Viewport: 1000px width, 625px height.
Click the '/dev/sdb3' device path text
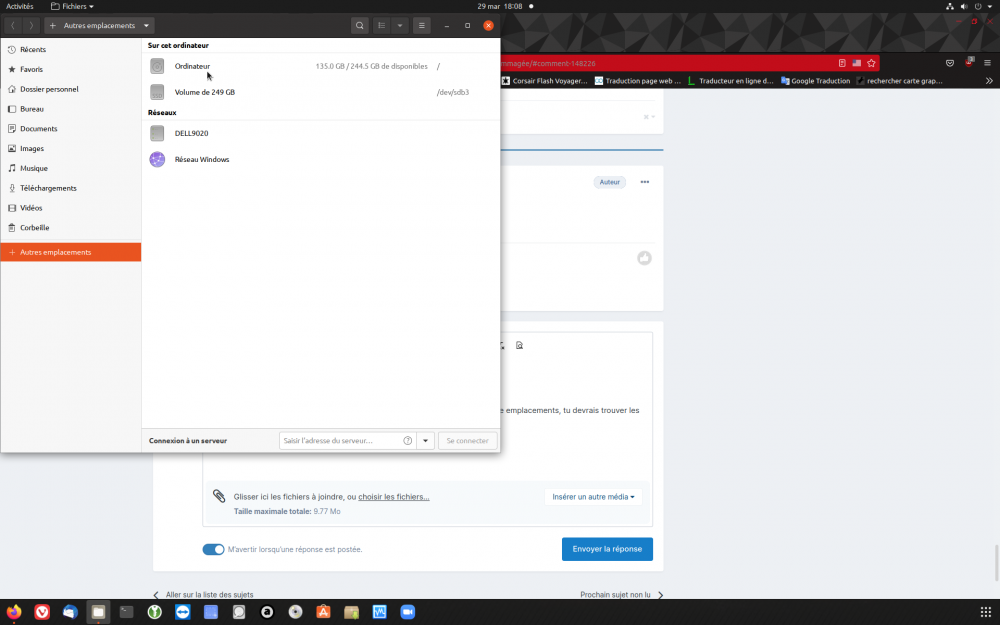[x=453, y=92]
